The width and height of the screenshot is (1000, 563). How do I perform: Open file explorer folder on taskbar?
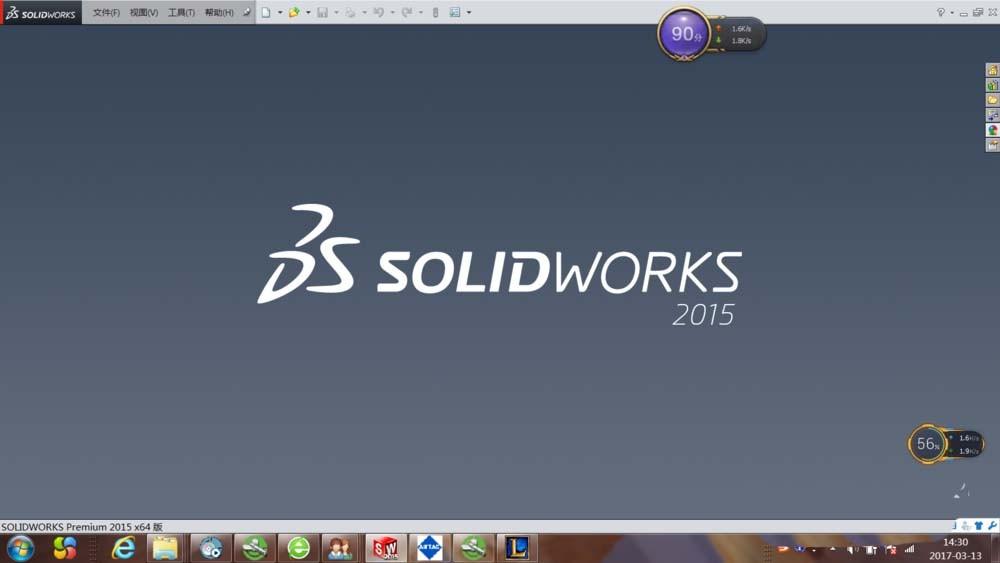point(165,548)
